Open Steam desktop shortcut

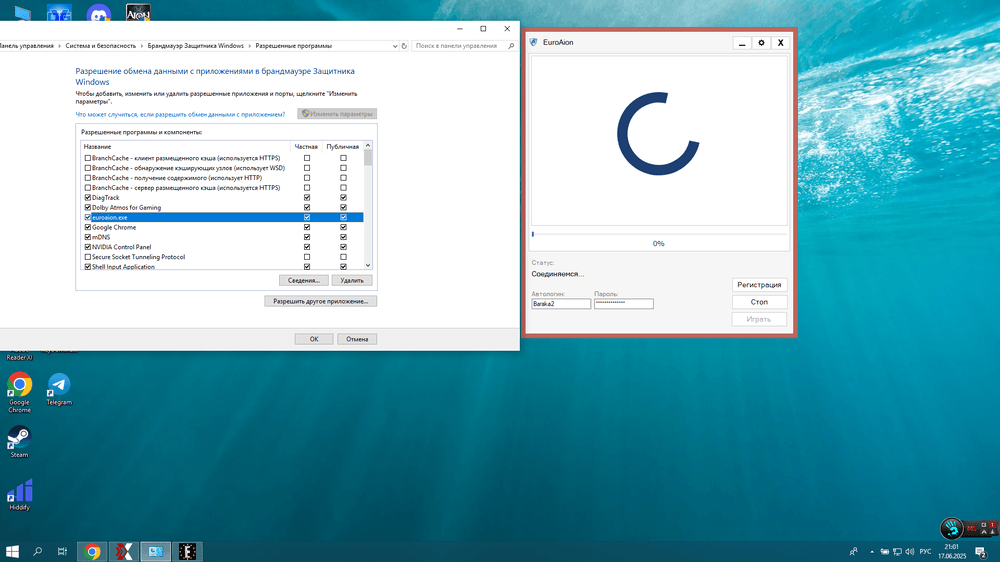click(x=19, y=438)
